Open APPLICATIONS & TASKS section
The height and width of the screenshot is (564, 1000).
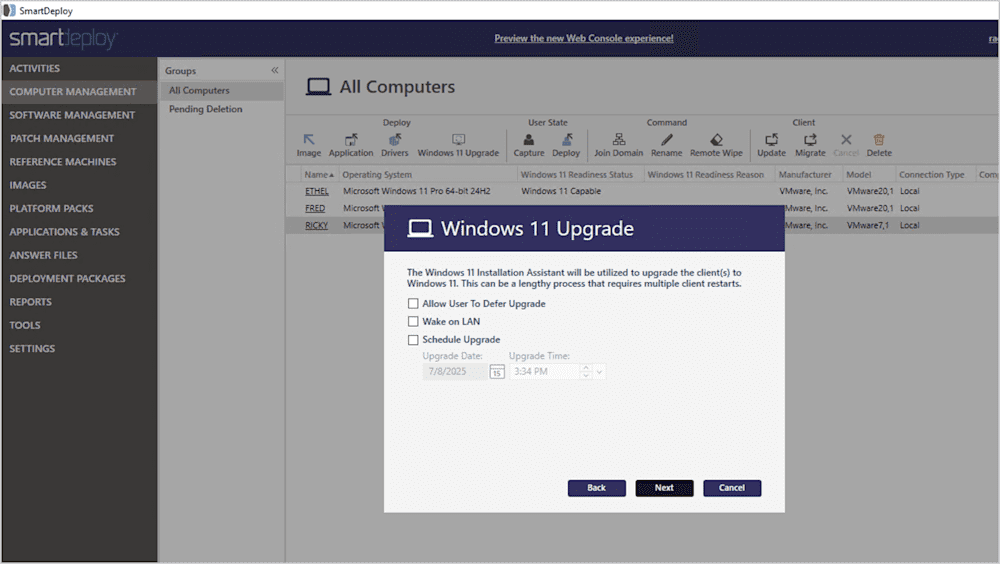[79, 232]
